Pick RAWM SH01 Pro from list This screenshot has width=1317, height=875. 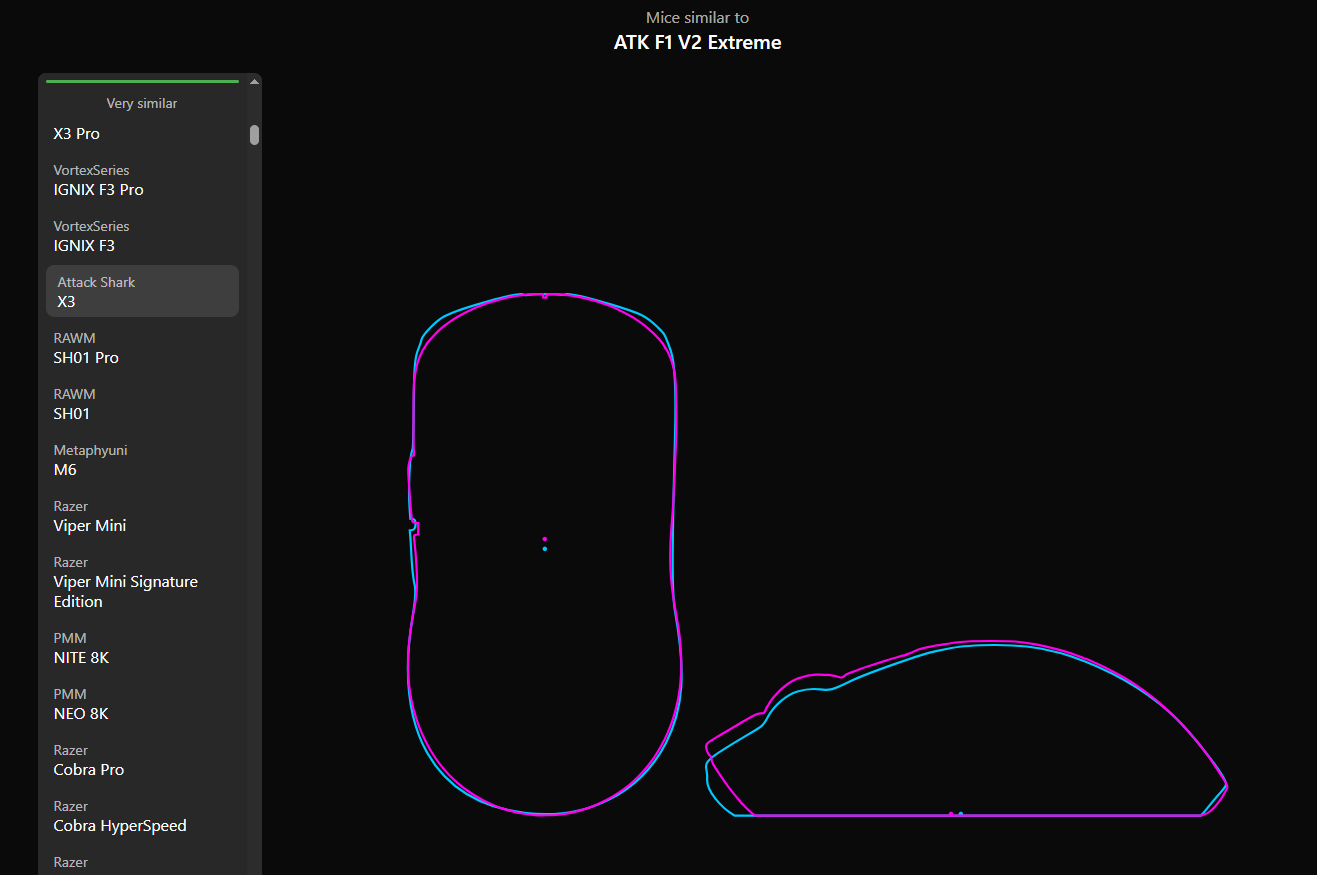coord(142,347)
